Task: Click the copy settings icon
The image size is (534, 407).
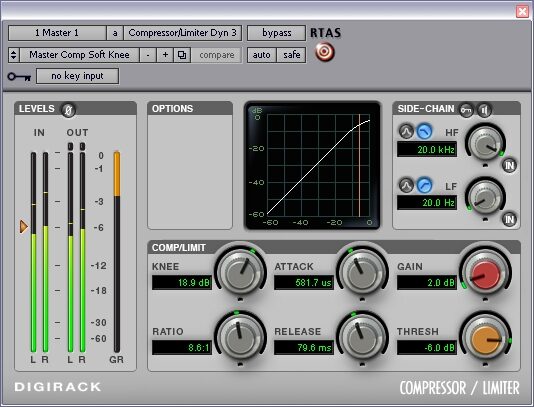Action: (x=182, y=55)
